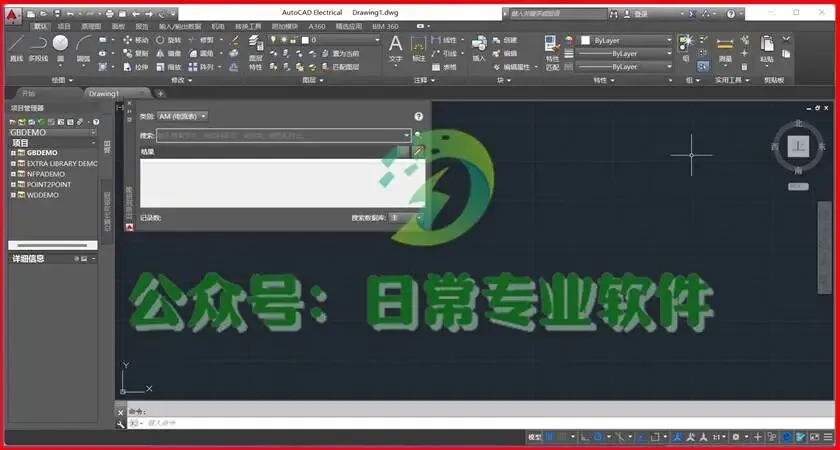Switch to the 原理图 (Schematic) ribbon tab
The width and height of the screenshot is (840, 450).
(91, 26)
